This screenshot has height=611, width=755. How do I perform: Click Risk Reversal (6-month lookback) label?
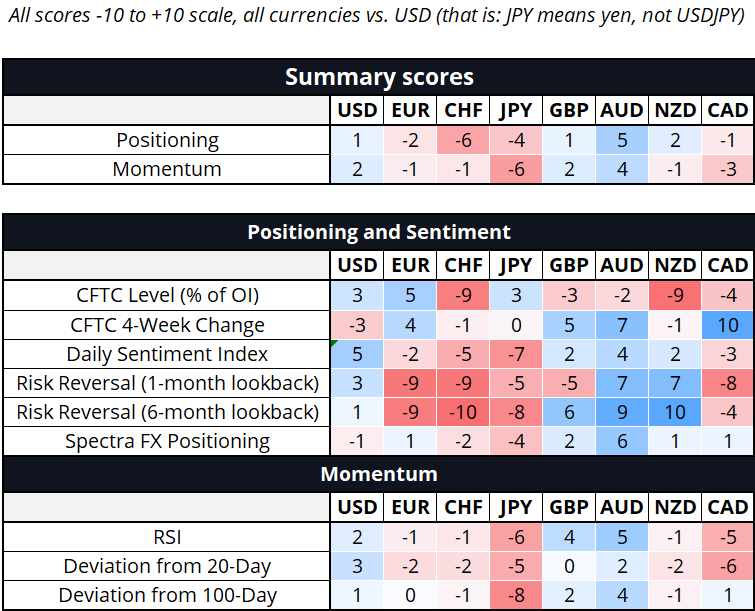tap(168, 412)
